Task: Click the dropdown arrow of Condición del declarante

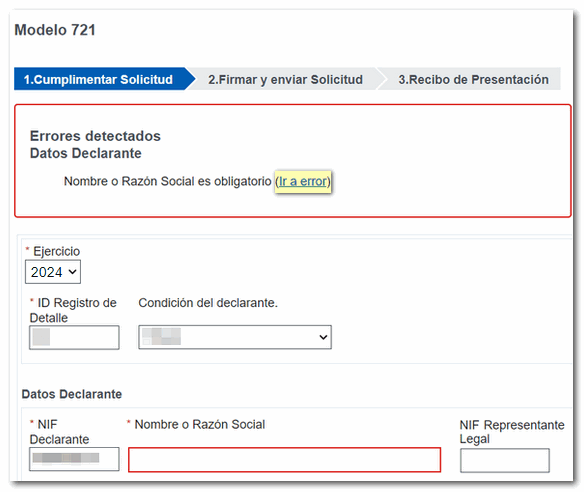Action: tap(323, 337)
